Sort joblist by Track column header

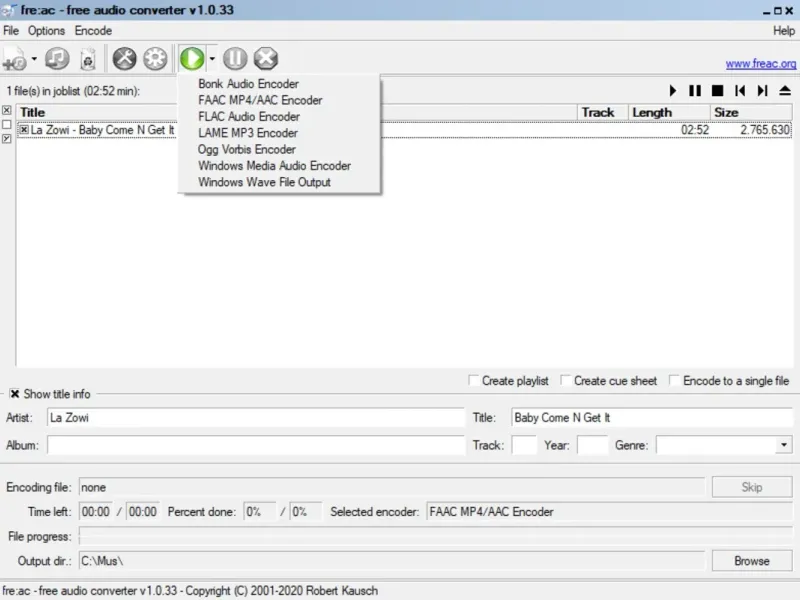click(603, 112)
